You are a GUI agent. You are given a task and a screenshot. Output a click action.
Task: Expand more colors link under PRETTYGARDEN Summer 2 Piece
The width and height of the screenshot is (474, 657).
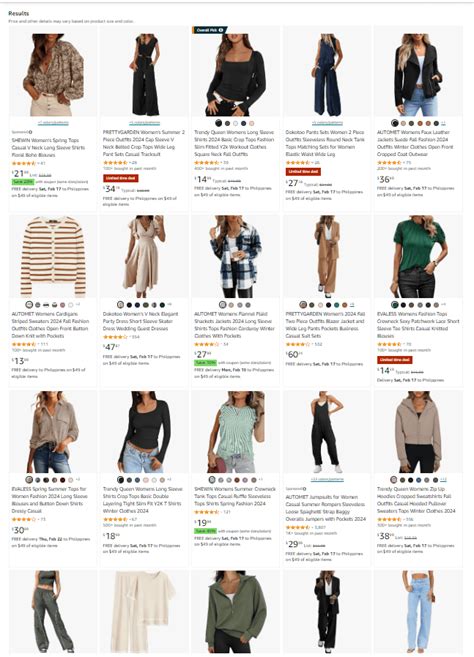[x=145, y=123]
